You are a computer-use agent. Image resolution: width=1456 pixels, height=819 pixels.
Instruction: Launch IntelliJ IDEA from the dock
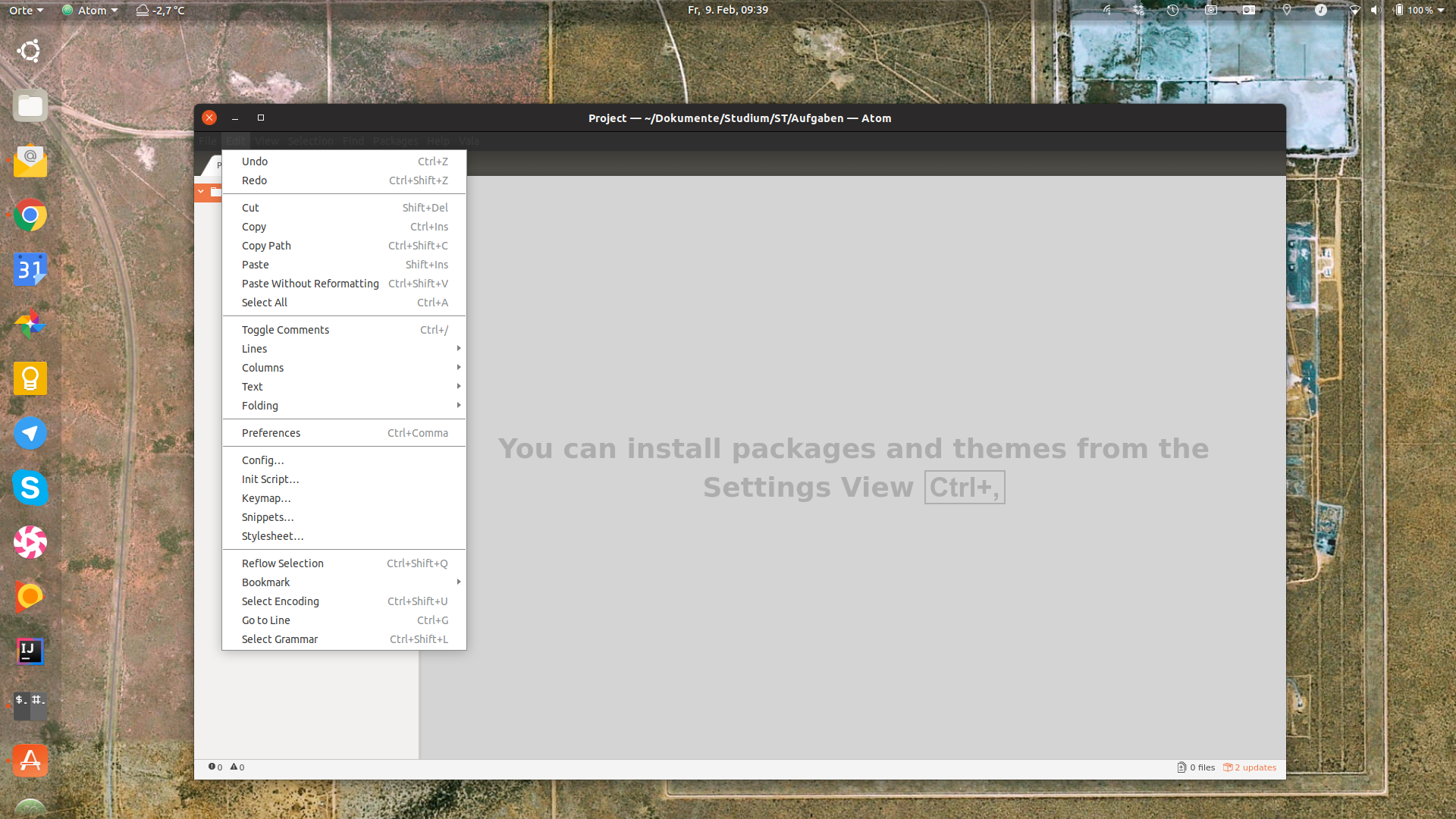[30, 651]
